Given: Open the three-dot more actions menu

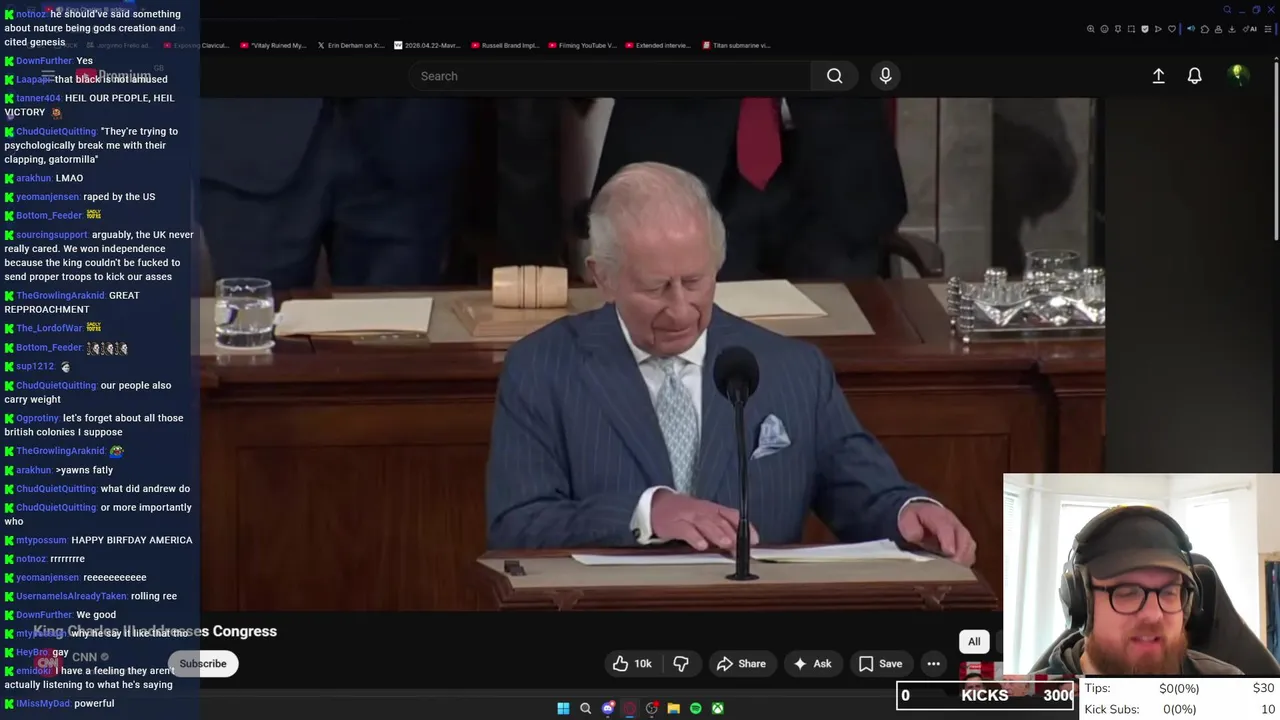Looking at the screenshot, I should (x=933, y=664).
